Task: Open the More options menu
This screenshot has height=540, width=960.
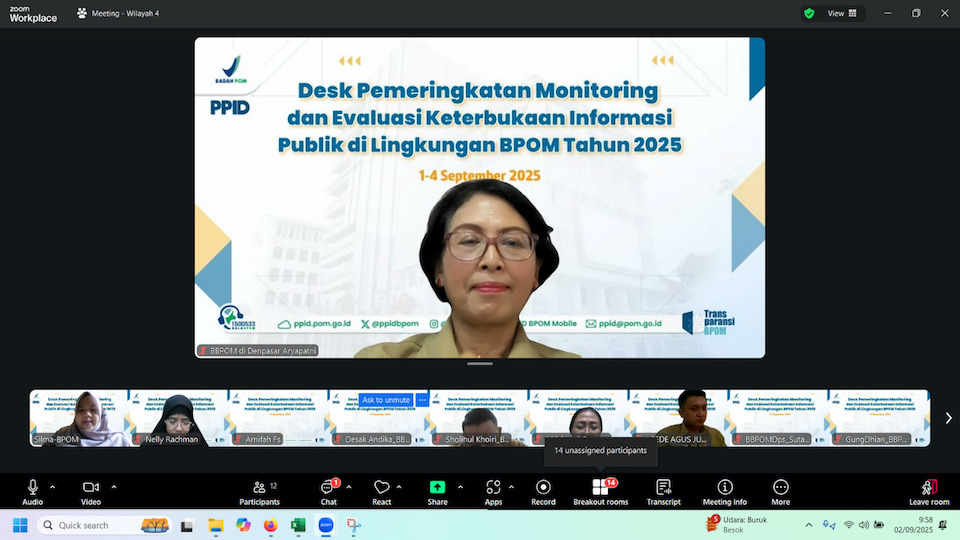Action: [x=781, y=492]
